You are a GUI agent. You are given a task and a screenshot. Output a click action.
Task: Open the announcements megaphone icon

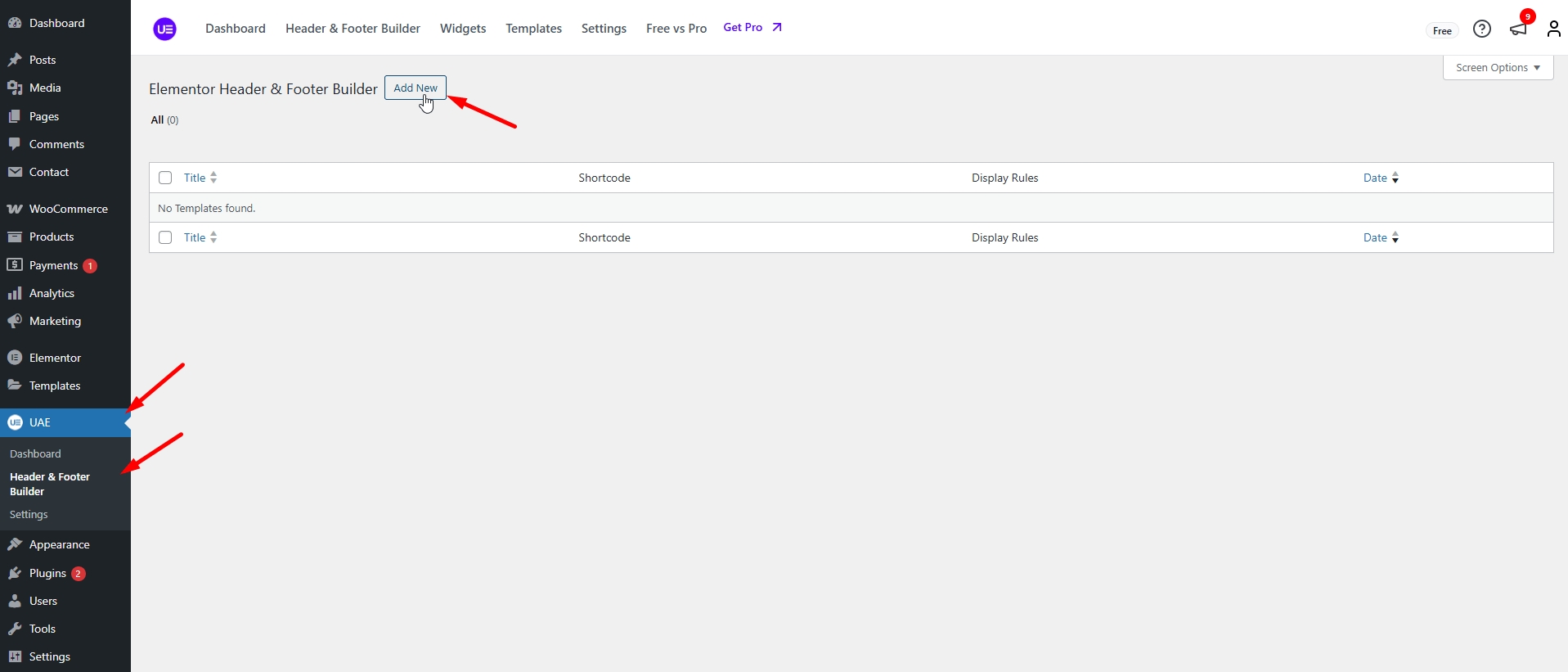(1518, 29)
